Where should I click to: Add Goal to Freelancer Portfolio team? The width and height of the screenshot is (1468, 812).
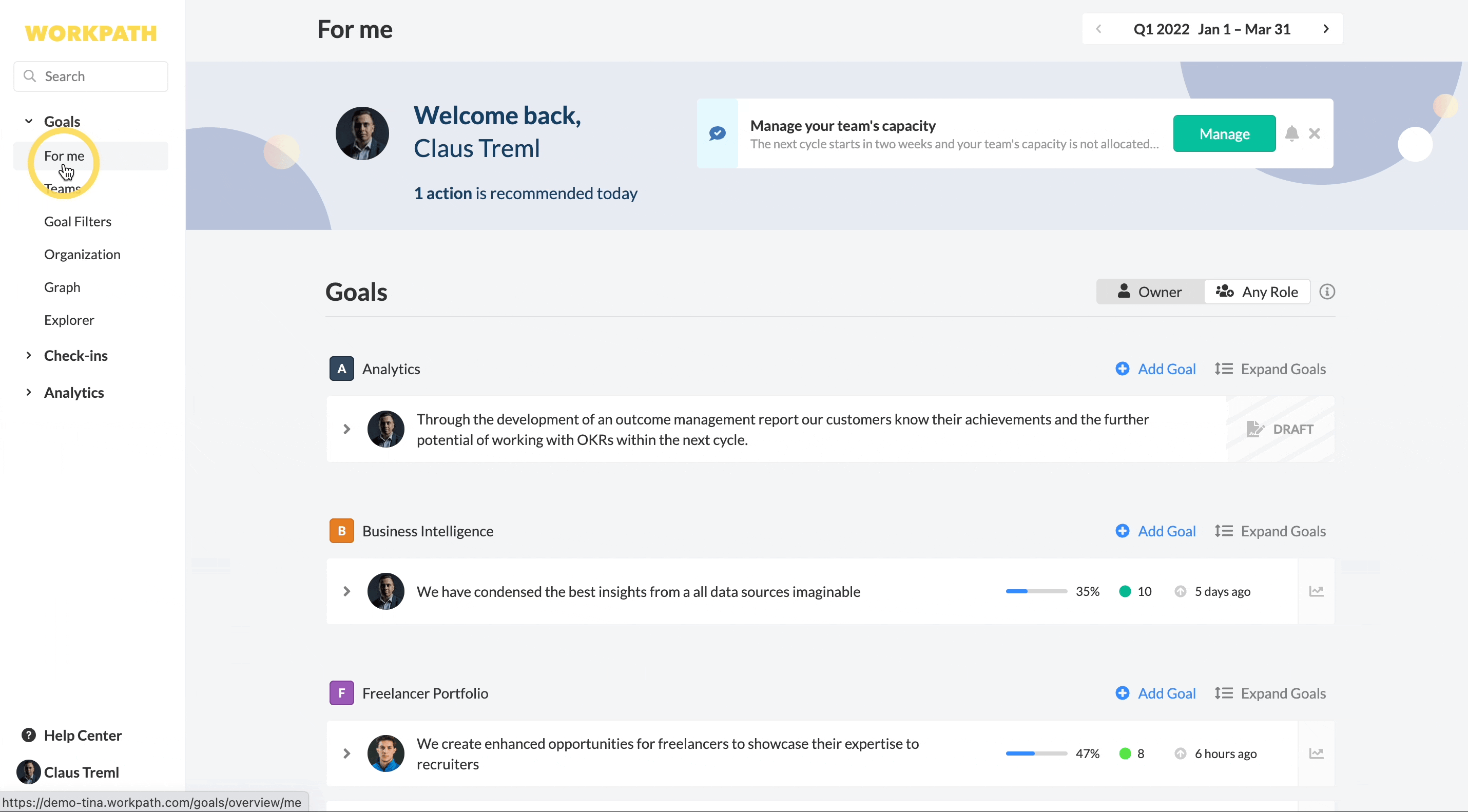pos(1155,693)
